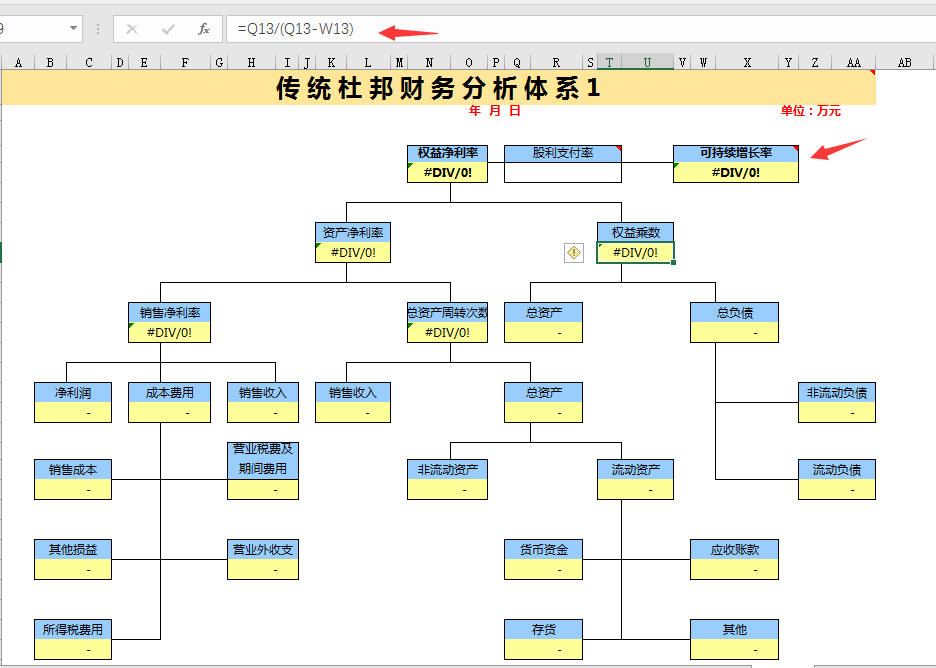The height and width of the screenshot is (668, 936).
Task: Select the 权益净利率 label cell
Action: click(x=448, y=153)
